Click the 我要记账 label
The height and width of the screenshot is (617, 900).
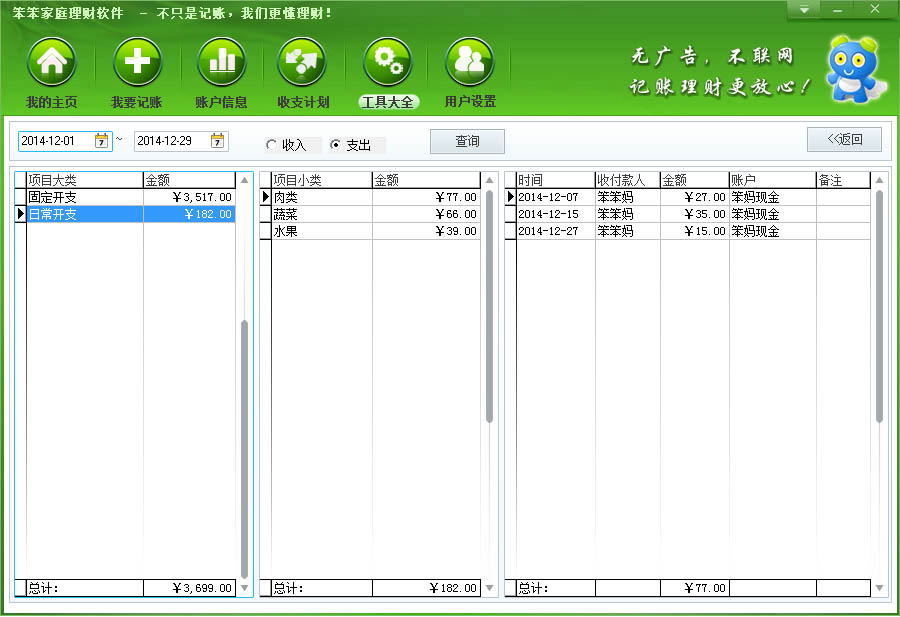tap(137, 102)
